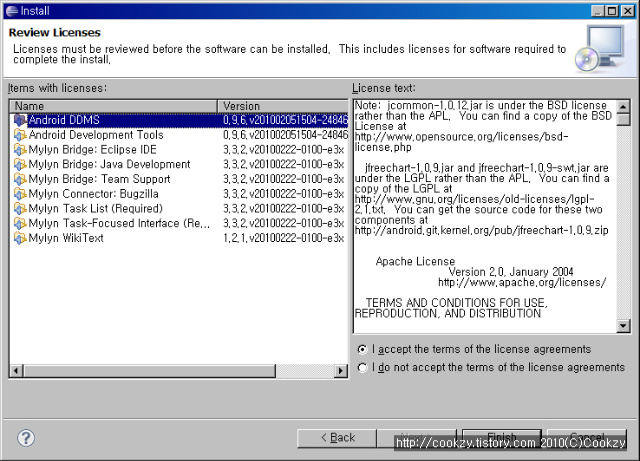Viewport: 640px width, 461px height.
Task: Click the items list horizontal scrollbar thumb
Action: pyautogui.click(x=149, y=371)
